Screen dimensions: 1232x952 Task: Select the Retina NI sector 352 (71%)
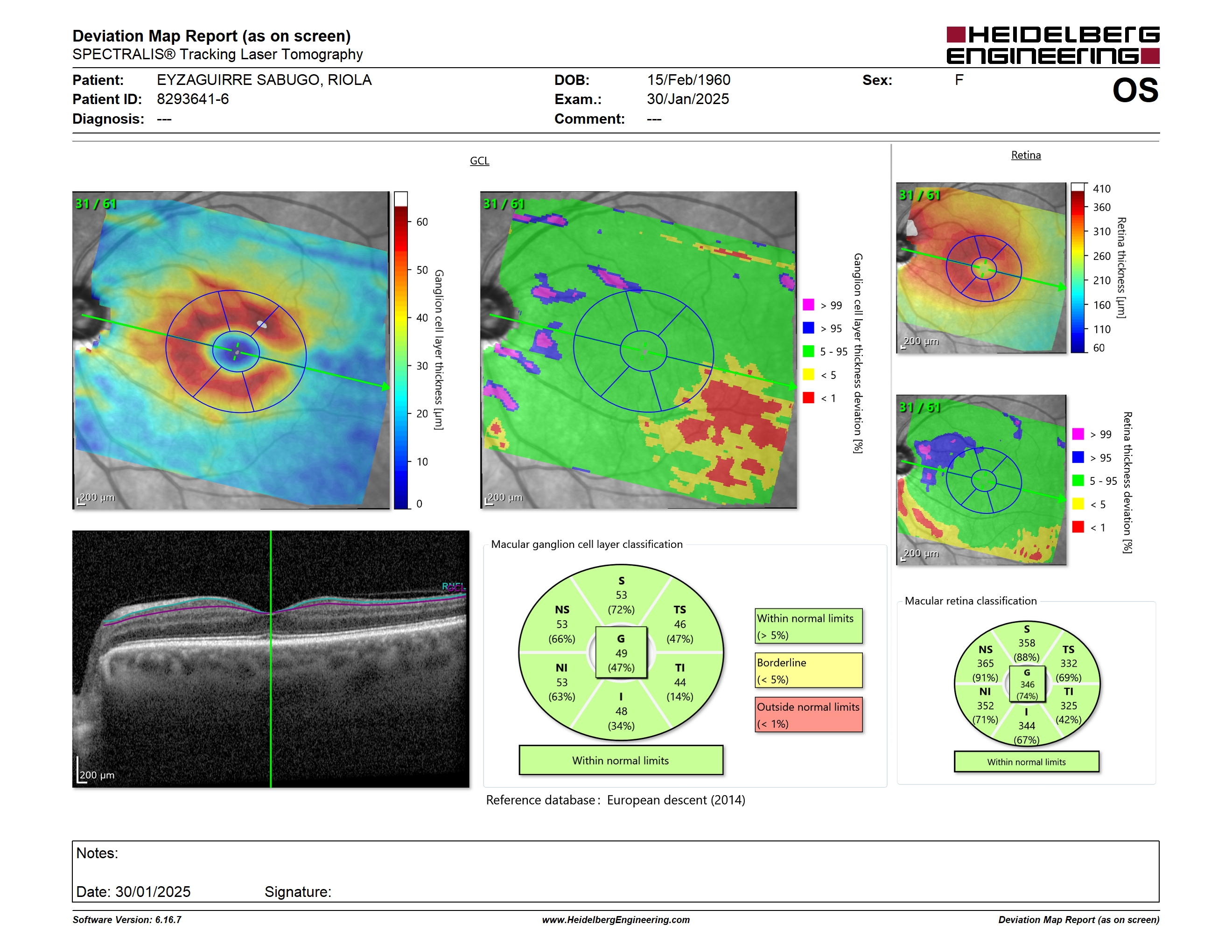tap(986, 706)
